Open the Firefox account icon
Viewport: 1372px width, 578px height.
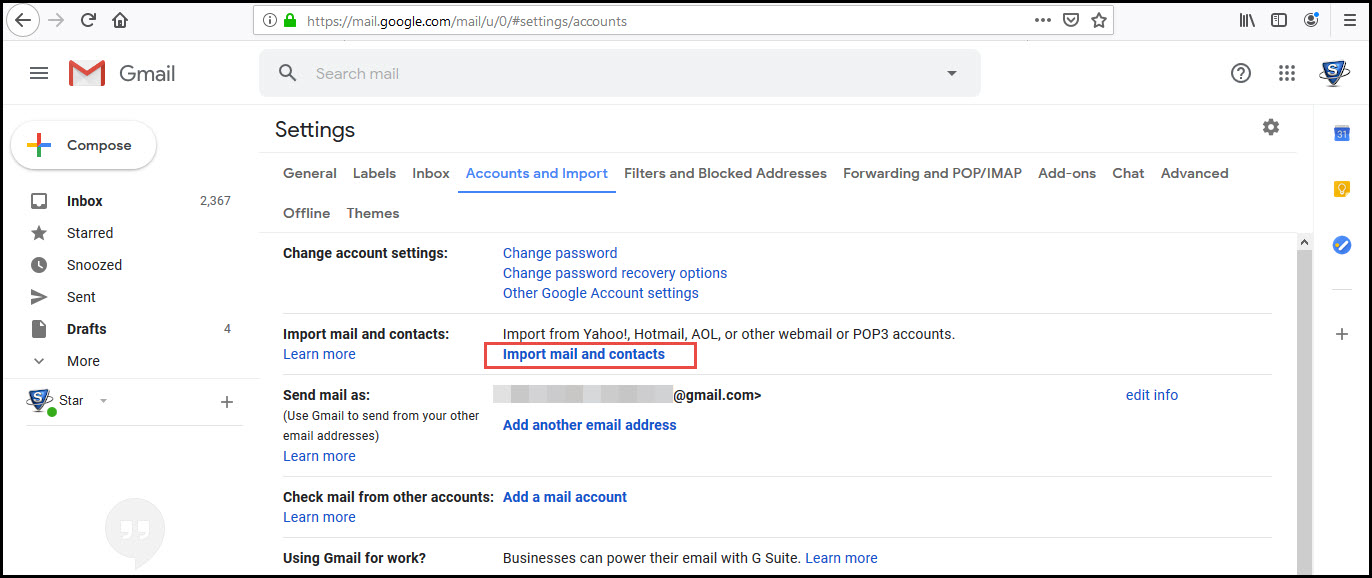tap(1311, 20)
